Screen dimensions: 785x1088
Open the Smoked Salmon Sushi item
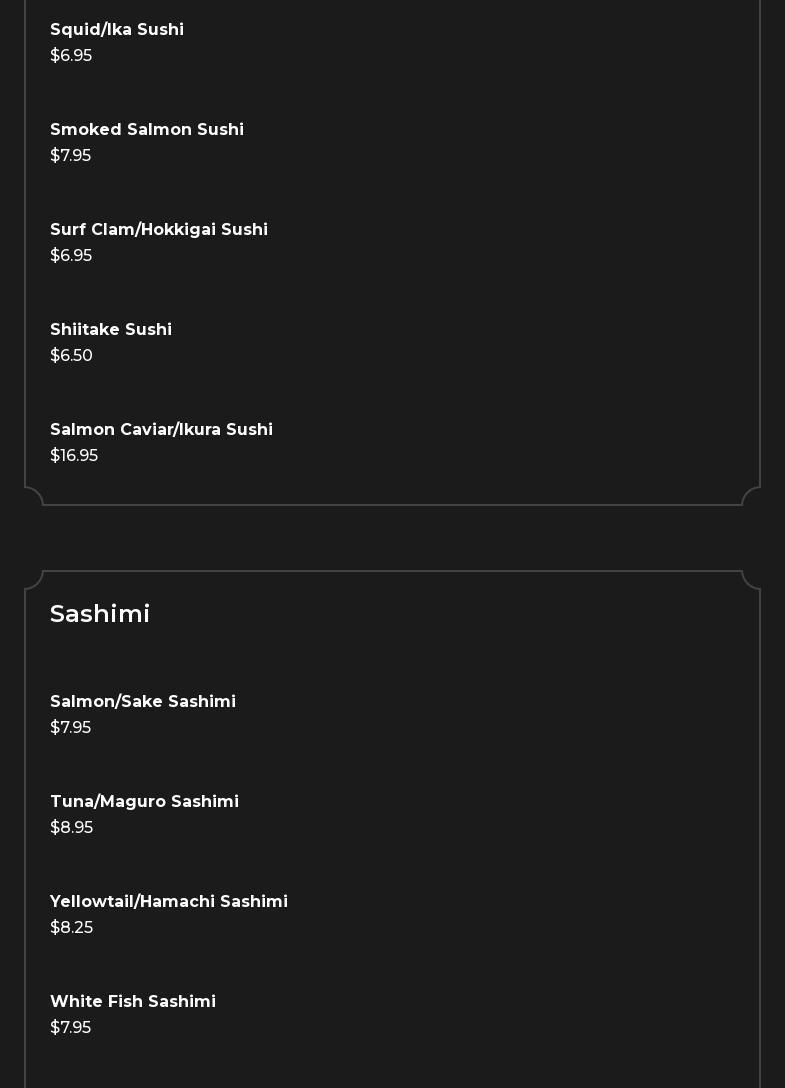147,130
